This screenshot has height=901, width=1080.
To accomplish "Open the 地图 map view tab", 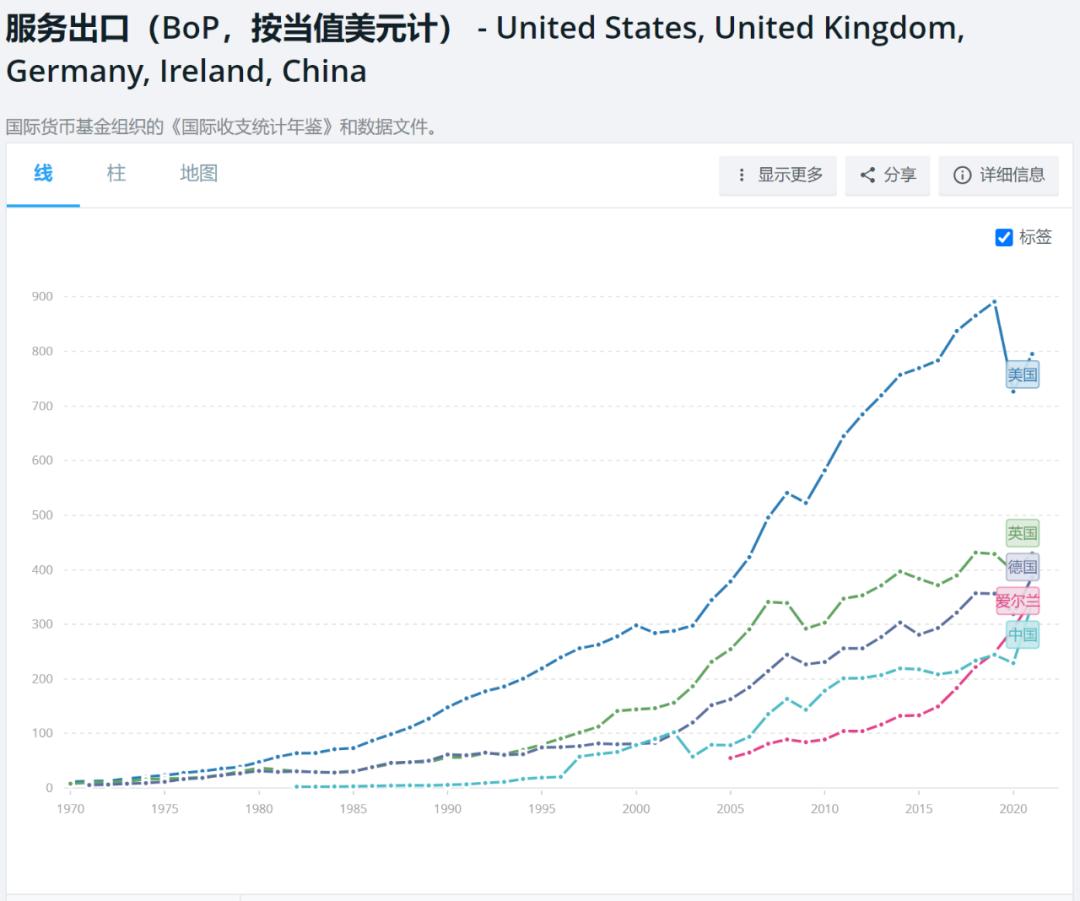I will click(x=197, y=173).
